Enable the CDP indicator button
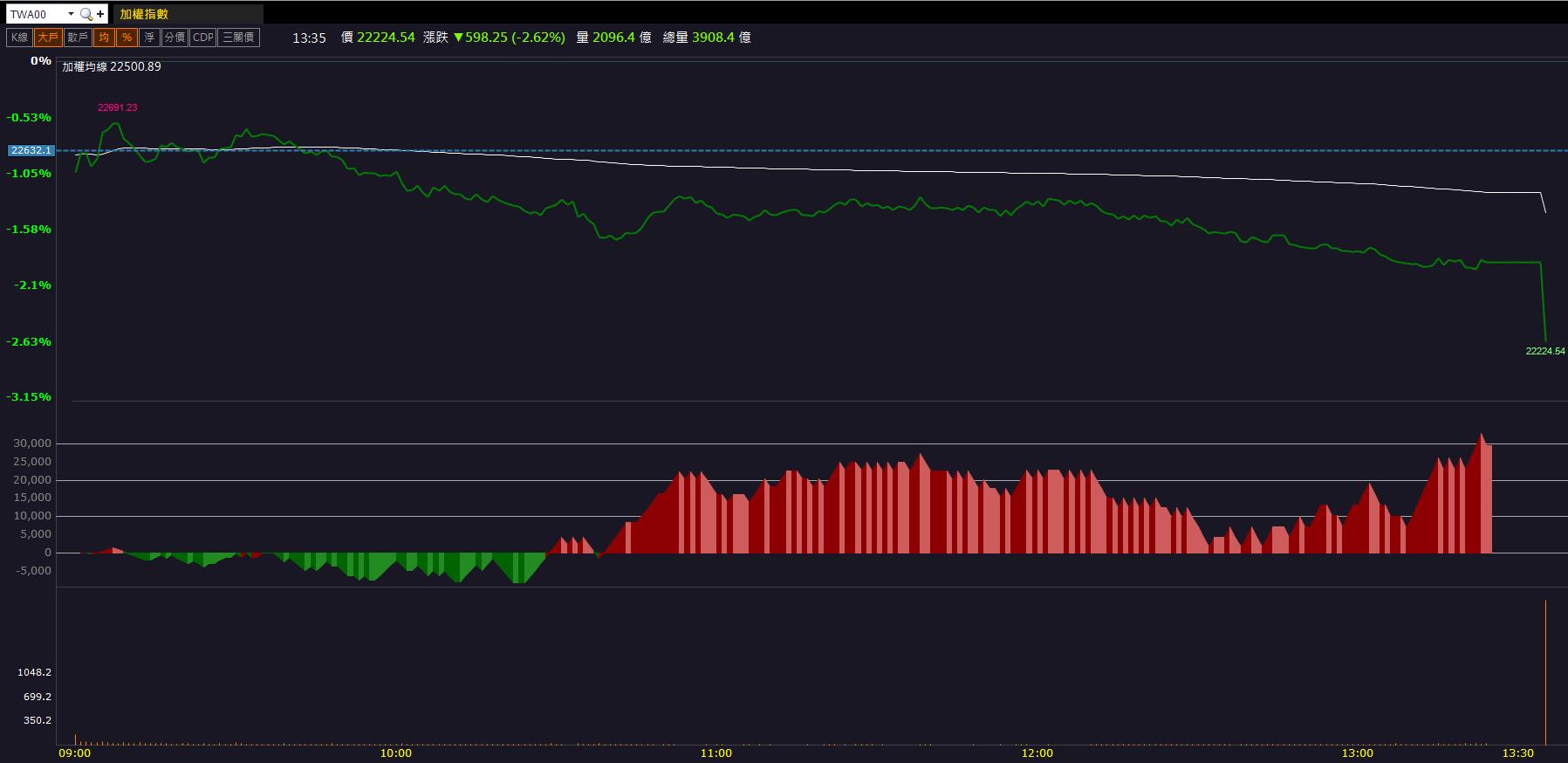 (x=202, y=38)
